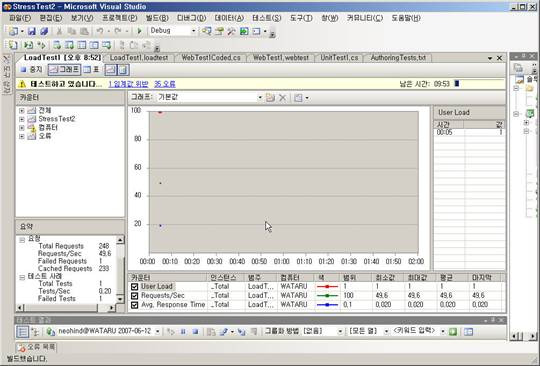Click the delete graph X icon
Viewport: 540px width, 366px height.
(282, 98)
